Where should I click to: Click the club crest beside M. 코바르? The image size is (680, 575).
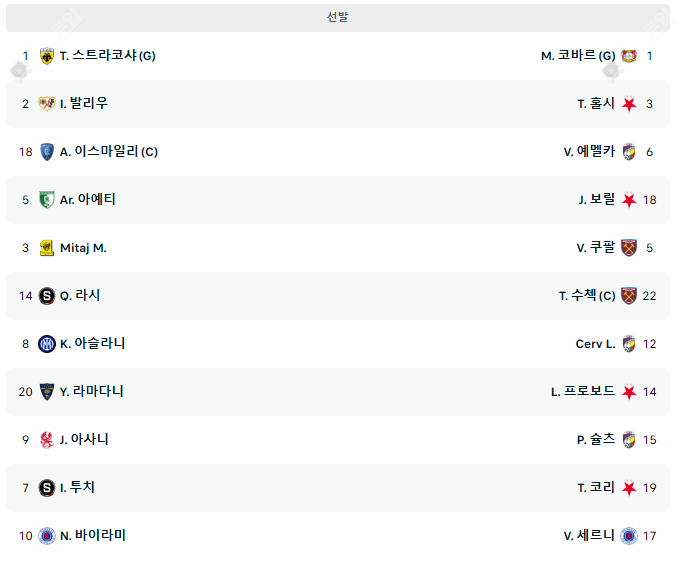point(628,56)
